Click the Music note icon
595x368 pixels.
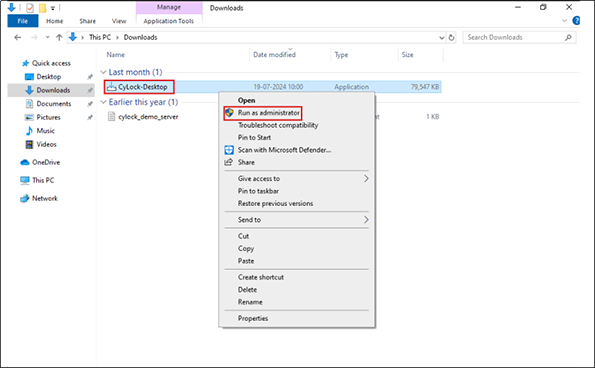(x=29, y=131)
